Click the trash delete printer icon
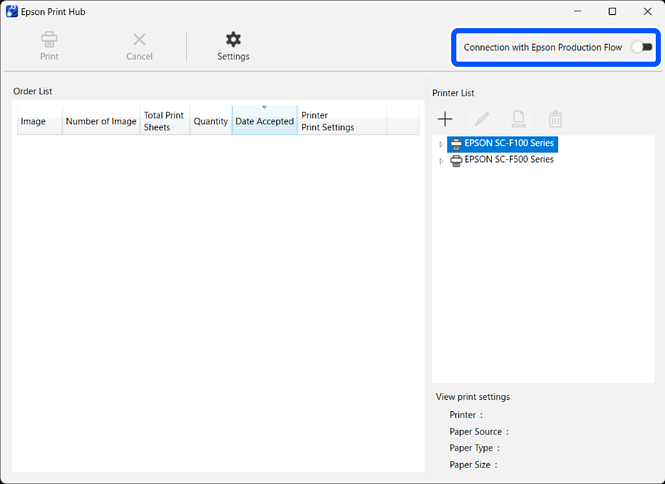Image resolution: width=665 pixels, height=484 pixels. click(555, 119)
